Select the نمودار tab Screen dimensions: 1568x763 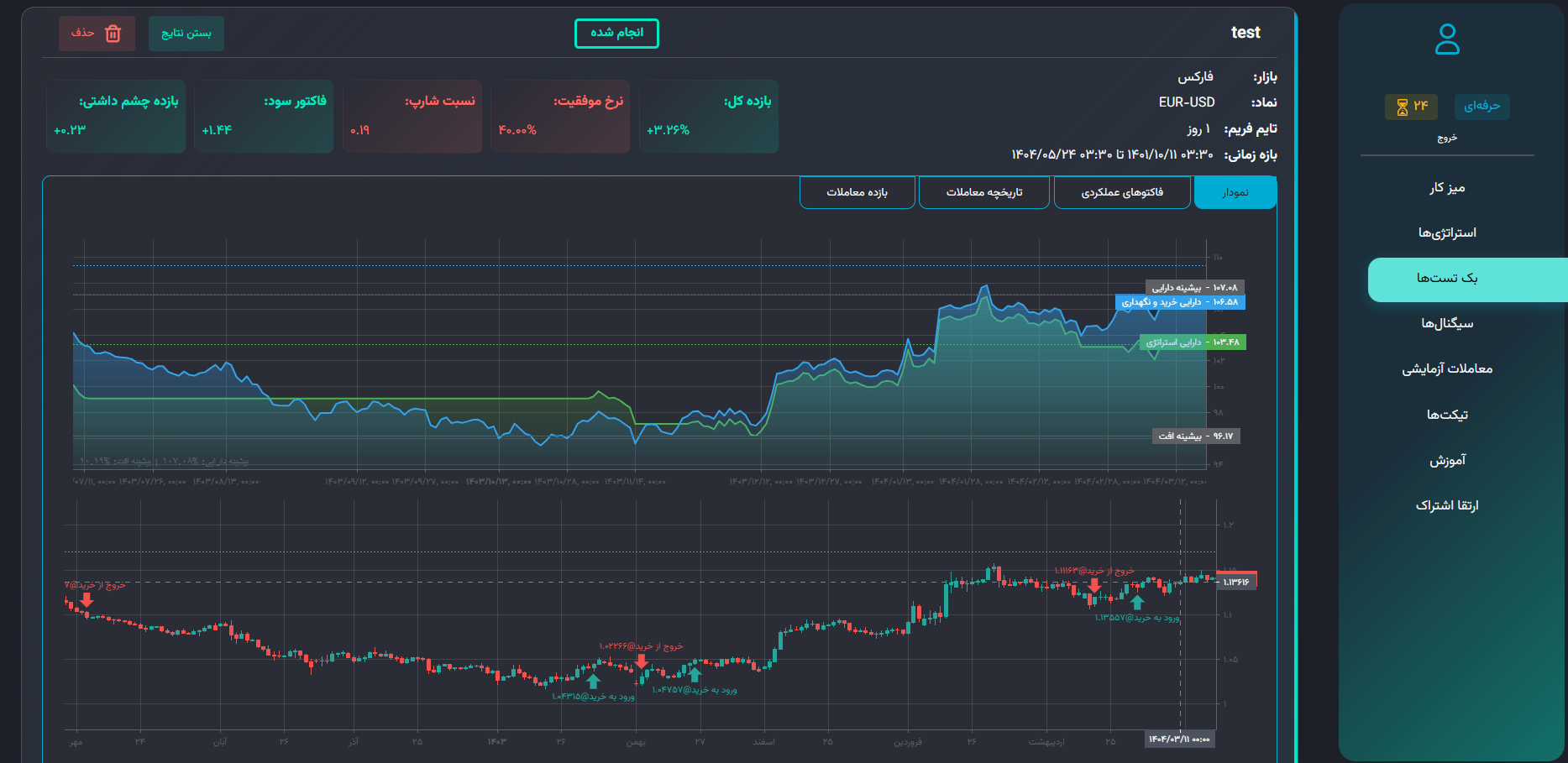coord(1235,192)
